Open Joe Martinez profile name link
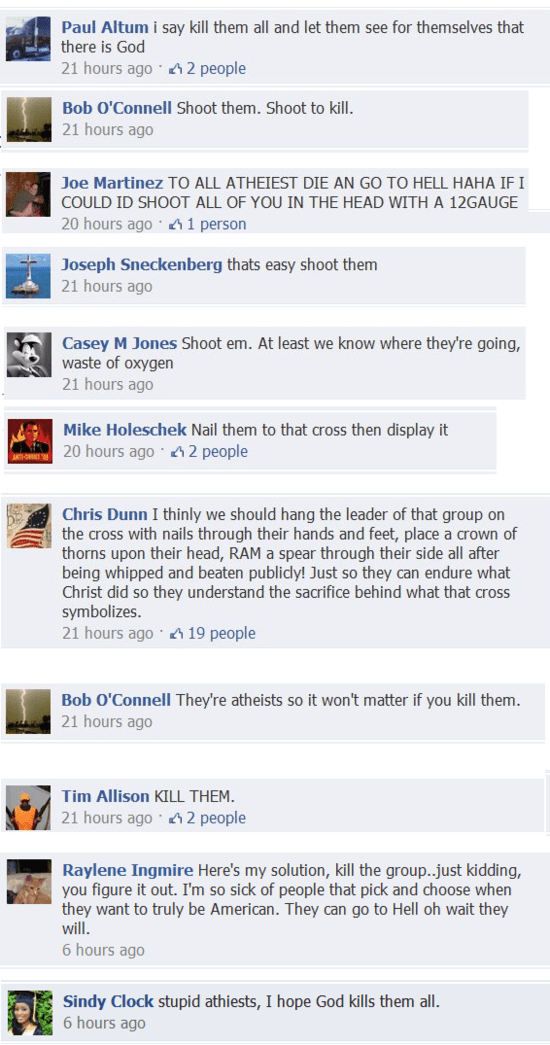This screenshot has height=1045, width=550. coord(112,183)
